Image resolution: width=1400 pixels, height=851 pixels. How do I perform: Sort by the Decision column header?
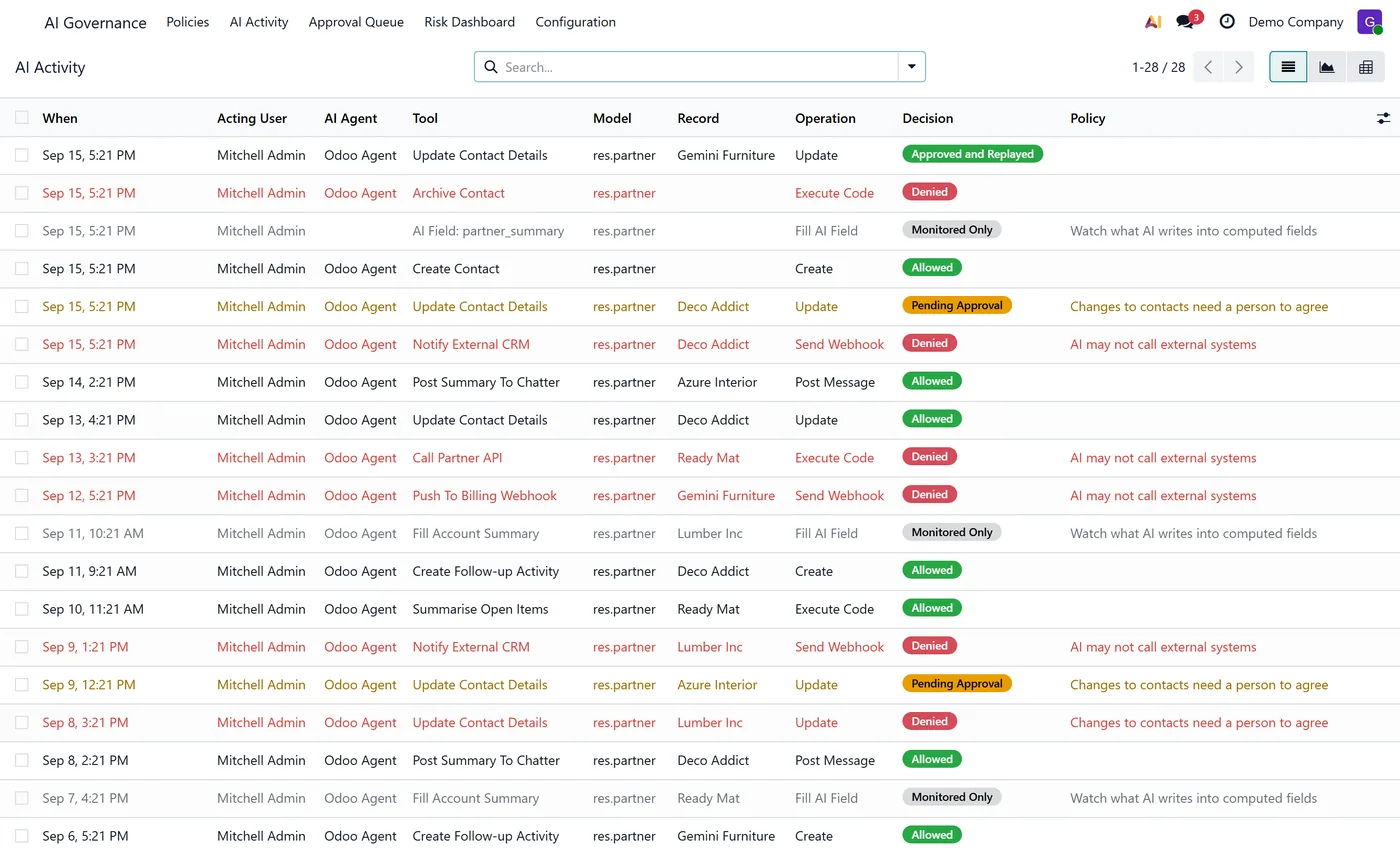(x=928, y=118)
